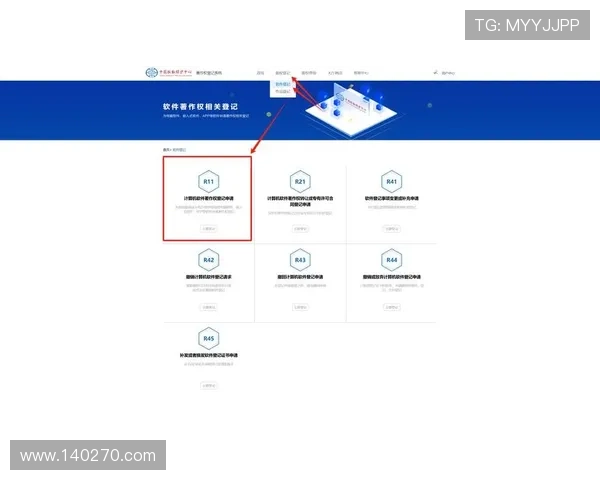
Task: Click the apply button under R41 card
Action: pyautogui.click(x=391, y=228)
